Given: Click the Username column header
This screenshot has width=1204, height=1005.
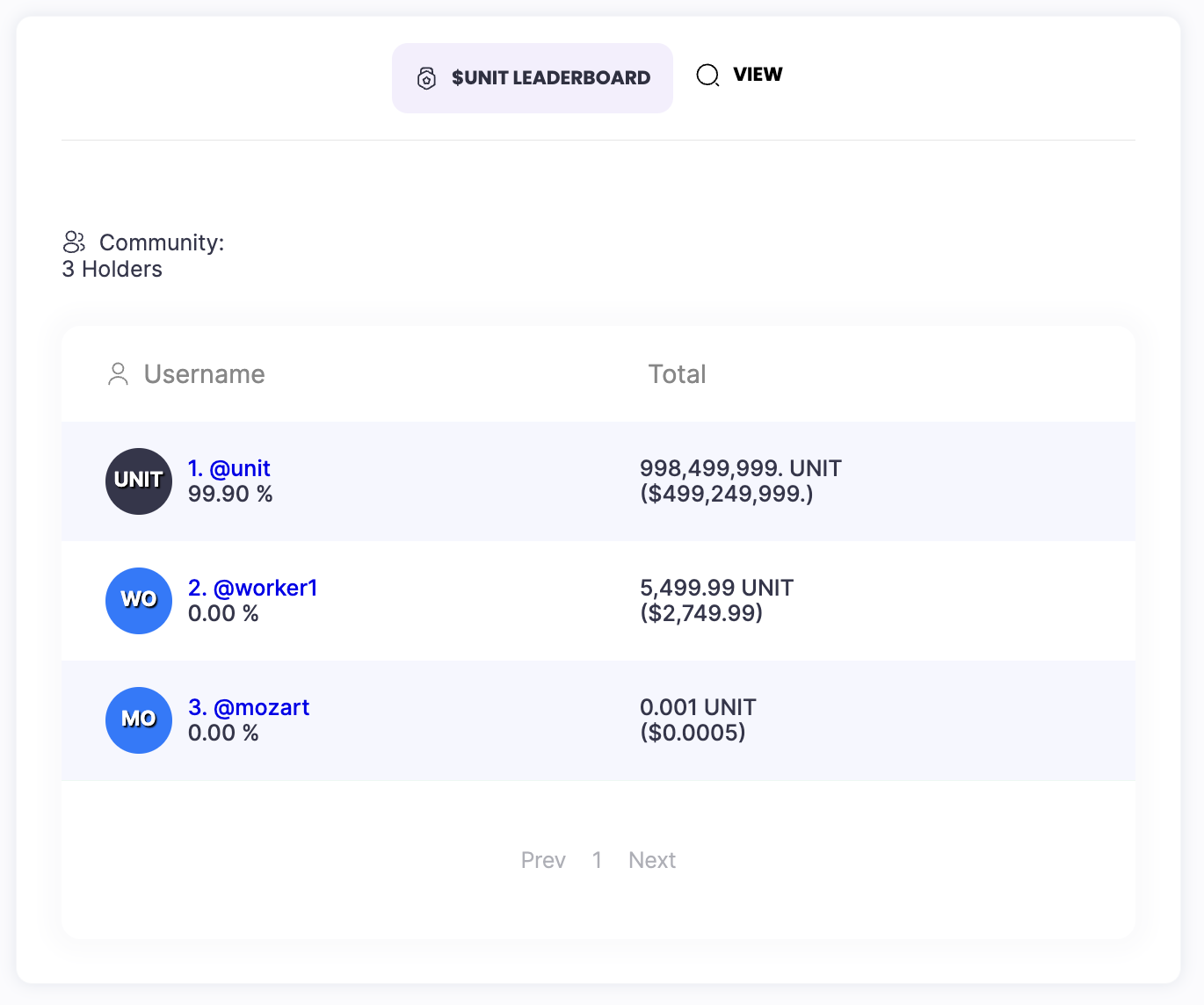Looking at the screenshot, I should point(204,374).
